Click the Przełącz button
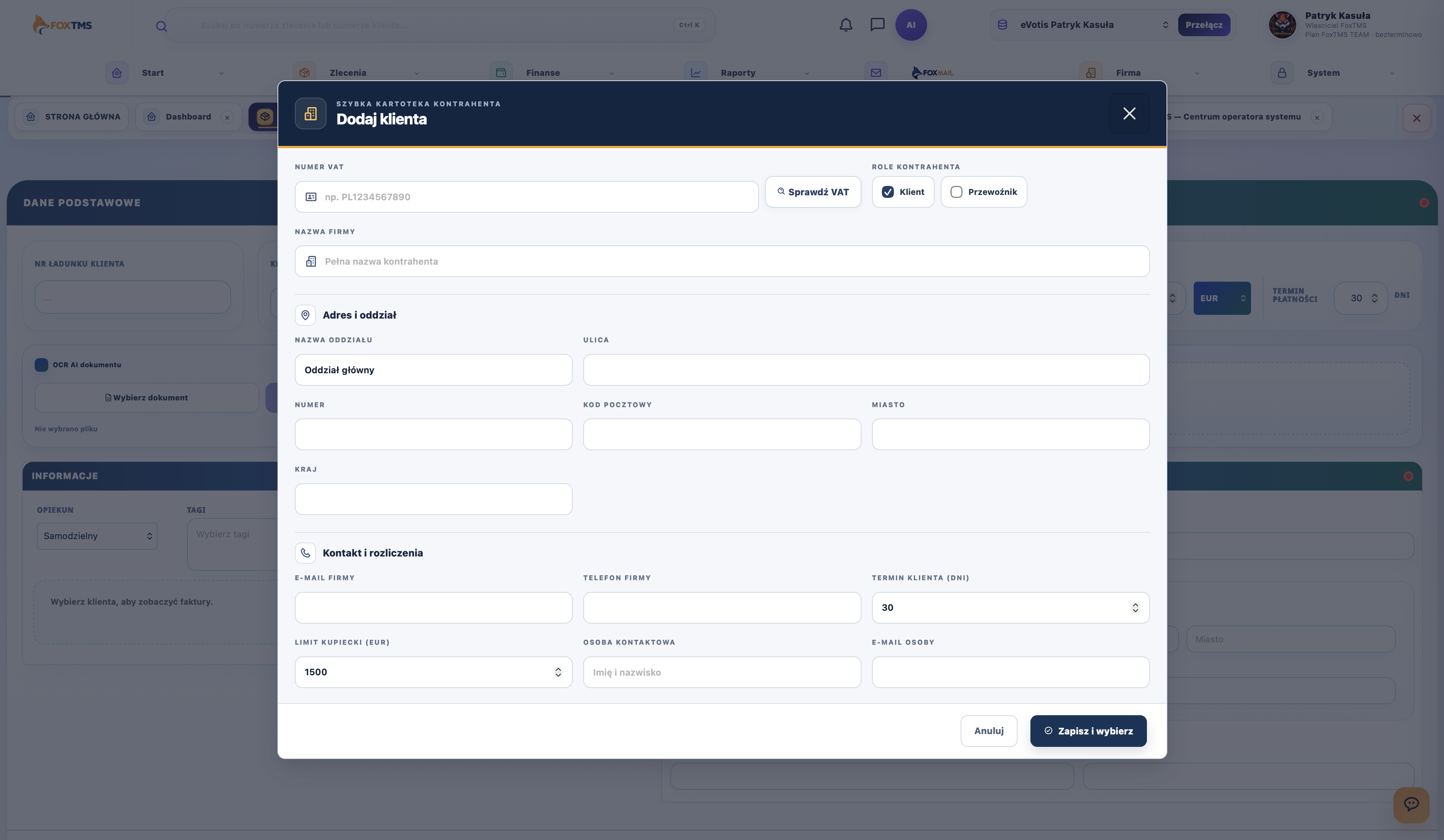The image size is (1444, 840). pyautogui.click(x=1204, y=25)
